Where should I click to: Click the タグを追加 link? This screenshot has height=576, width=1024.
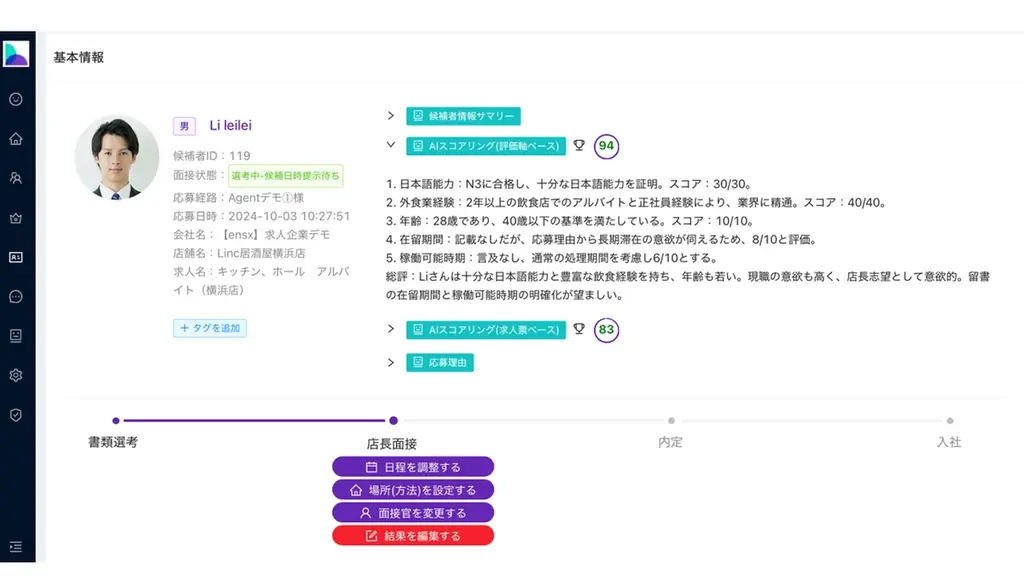[x=209, y=328]
